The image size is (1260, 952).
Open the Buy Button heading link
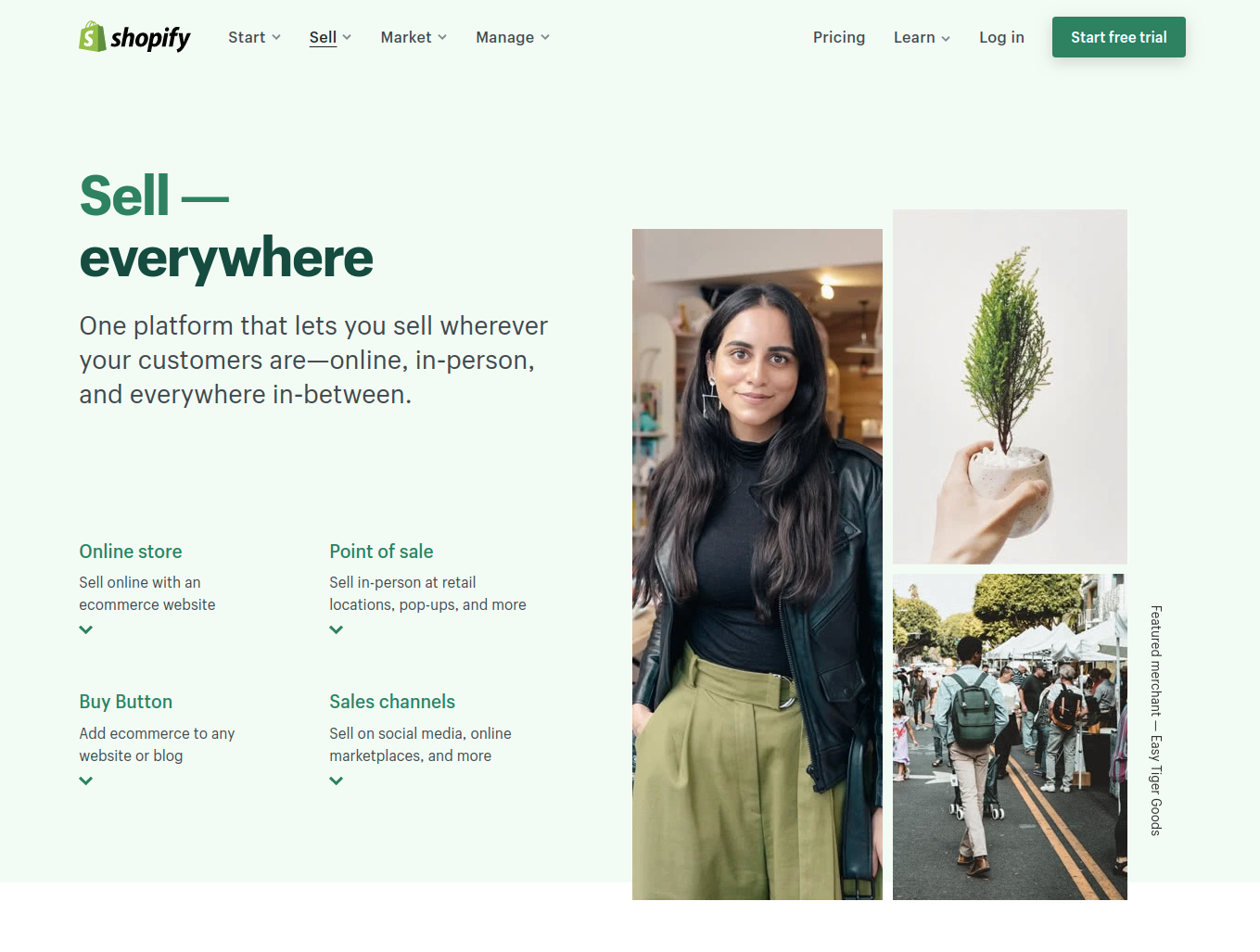(126, 702)
